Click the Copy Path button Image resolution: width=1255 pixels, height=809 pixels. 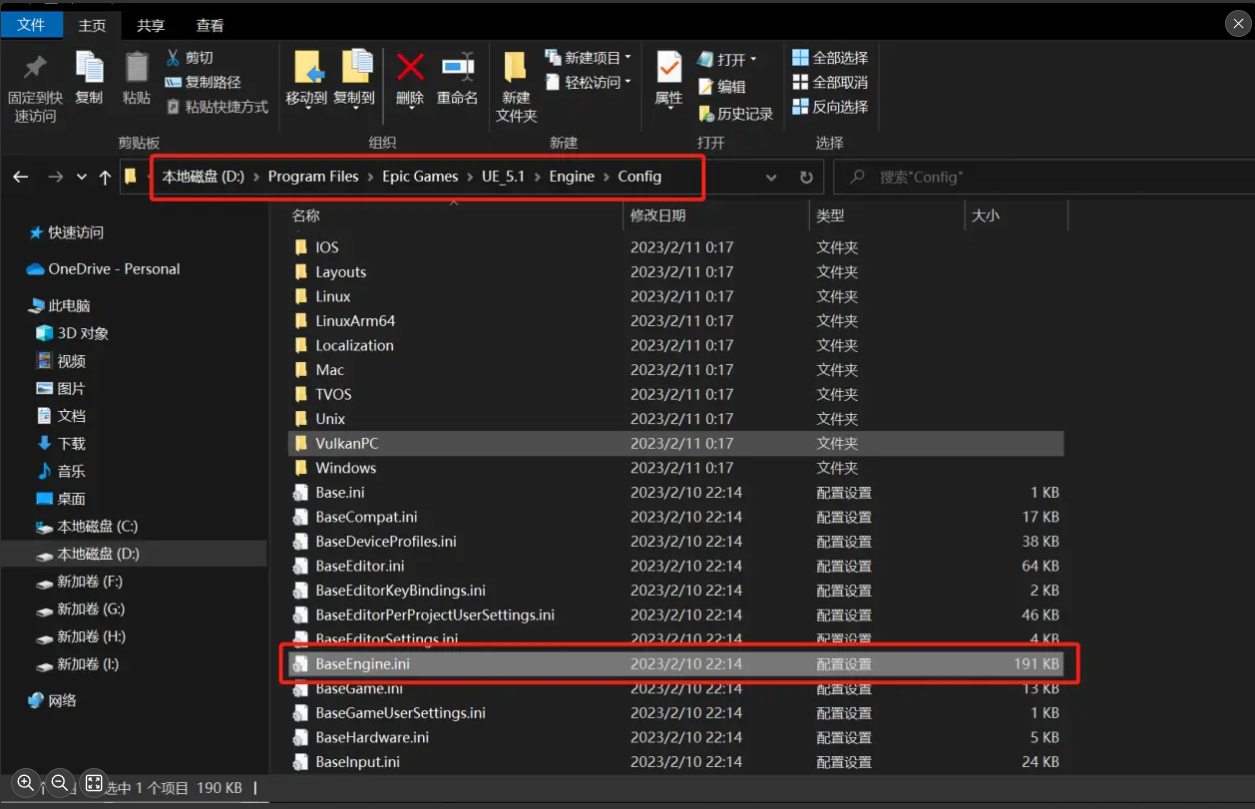click(x=203, y=82)
